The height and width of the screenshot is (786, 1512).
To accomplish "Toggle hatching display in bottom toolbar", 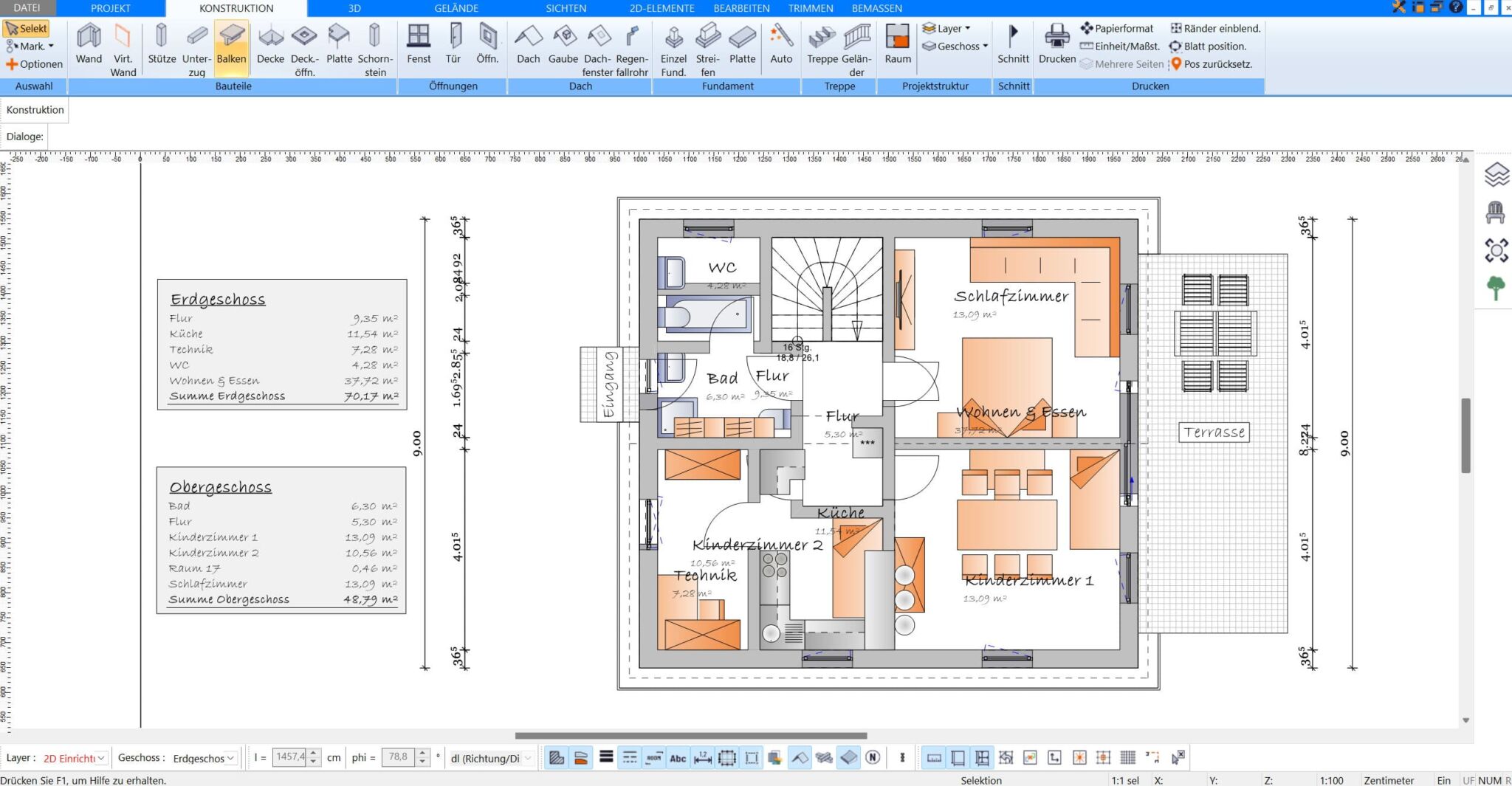I will pyautogui.click(x=557, y=757).
